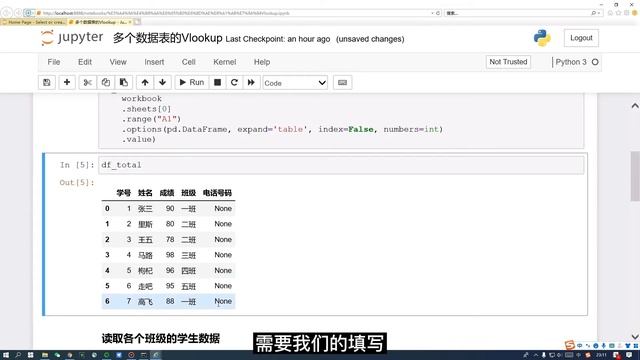Click the browser back button
640x360 pixels.
coord(7,13)
